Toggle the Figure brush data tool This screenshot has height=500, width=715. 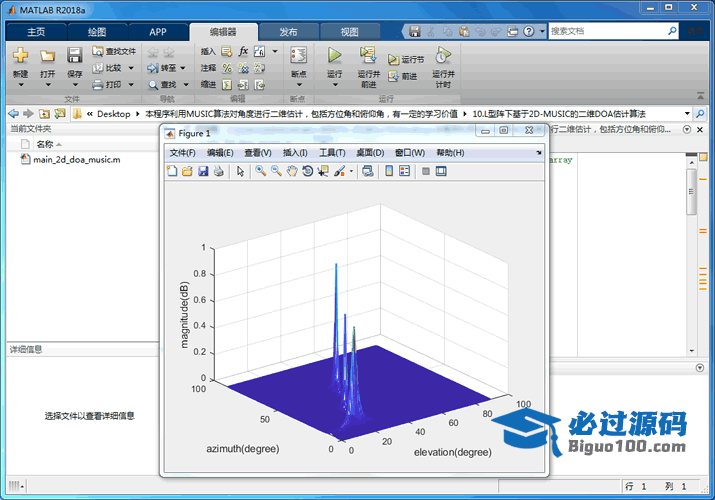[x=340, y=171]
